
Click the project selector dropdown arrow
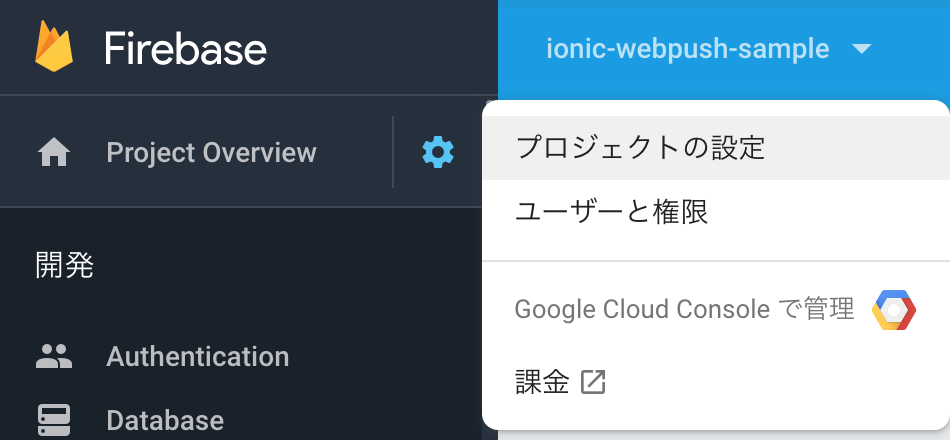coord(861,48)
